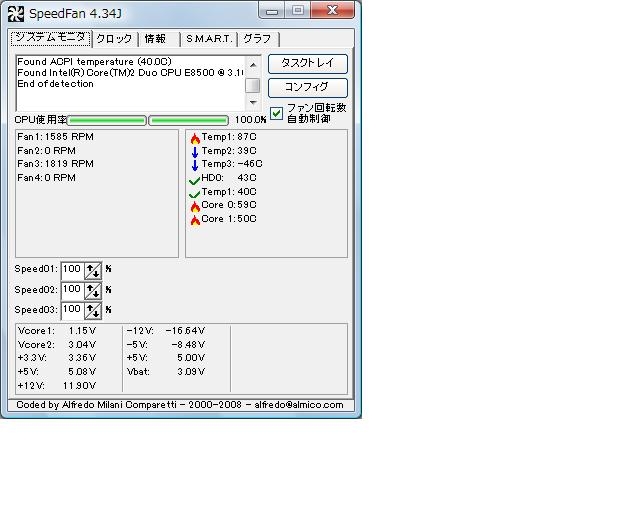This screenshot has height=512, width=640.
Task: Click the first CPU usage bar
Action: pos(107,120)
